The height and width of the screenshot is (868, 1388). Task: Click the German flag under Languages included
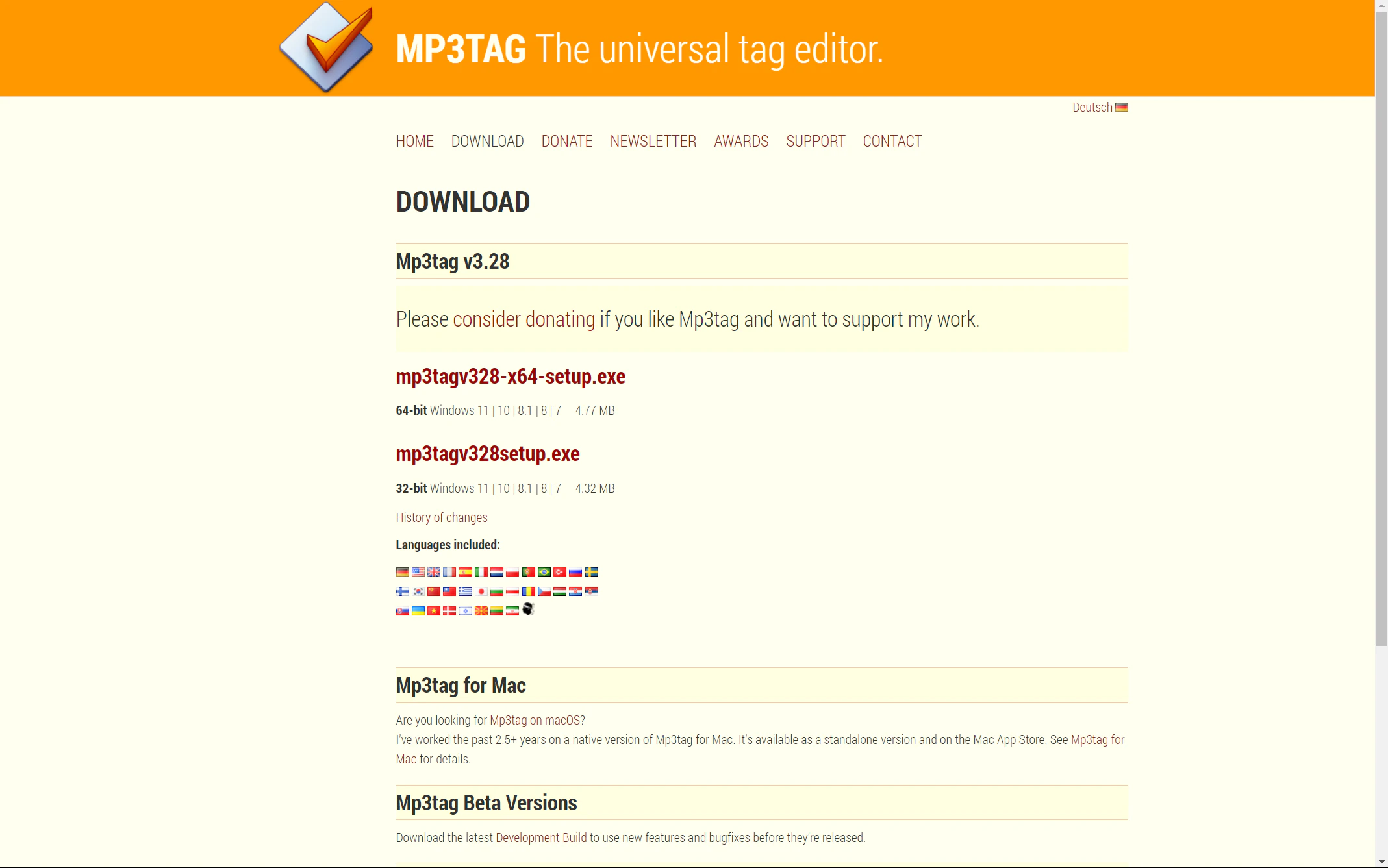403,572
